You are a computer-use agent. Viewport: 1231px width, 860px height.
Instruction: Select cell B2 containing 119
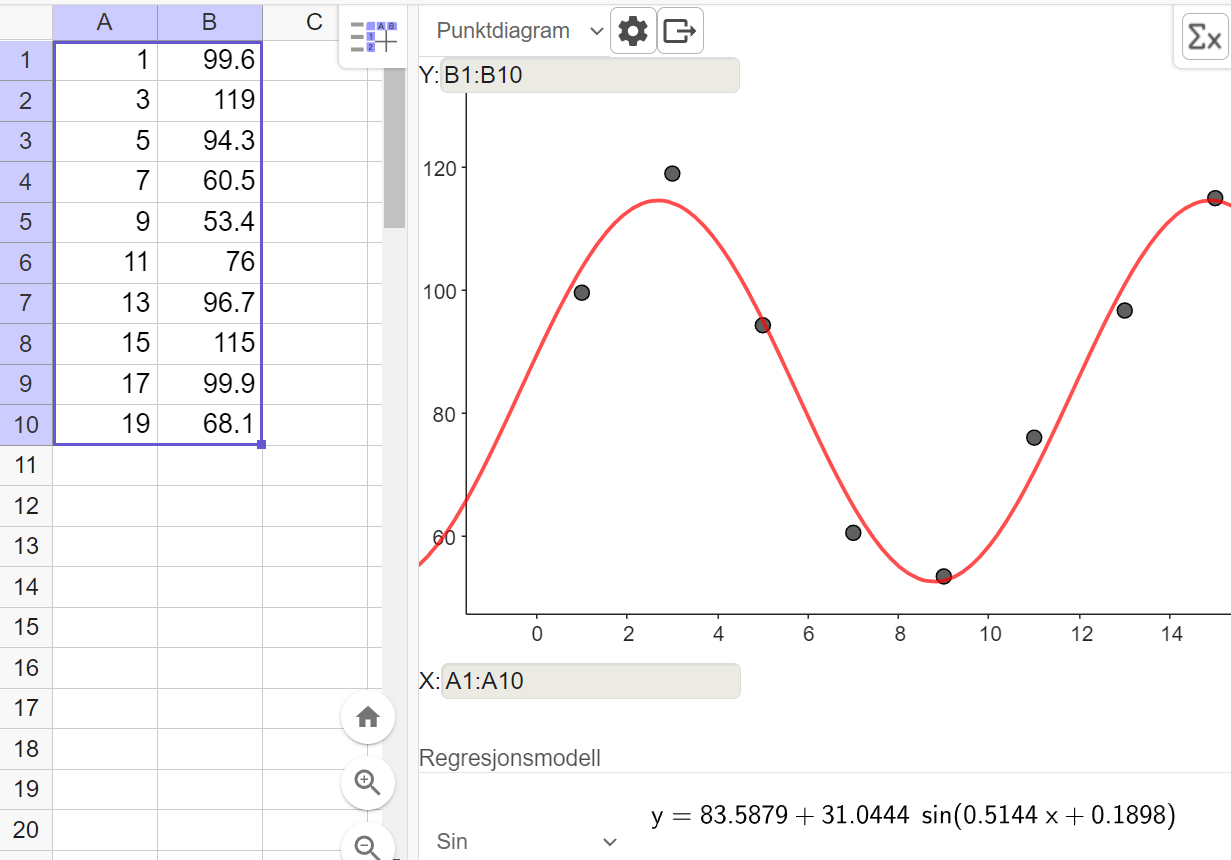(210, 101)
